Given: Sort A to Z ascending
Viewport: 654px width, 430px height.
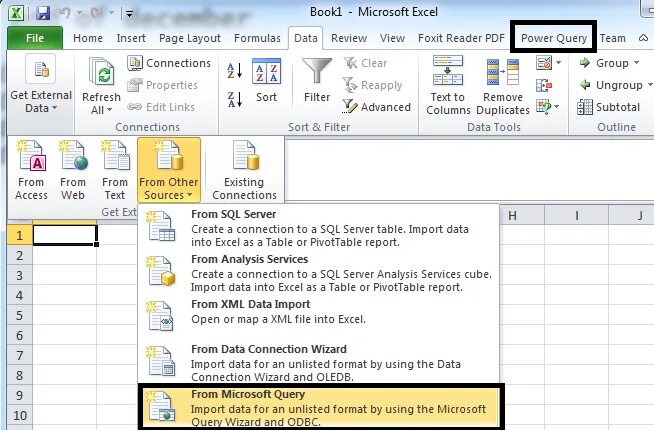Looking at the screenshot, I should click(234, 70).
